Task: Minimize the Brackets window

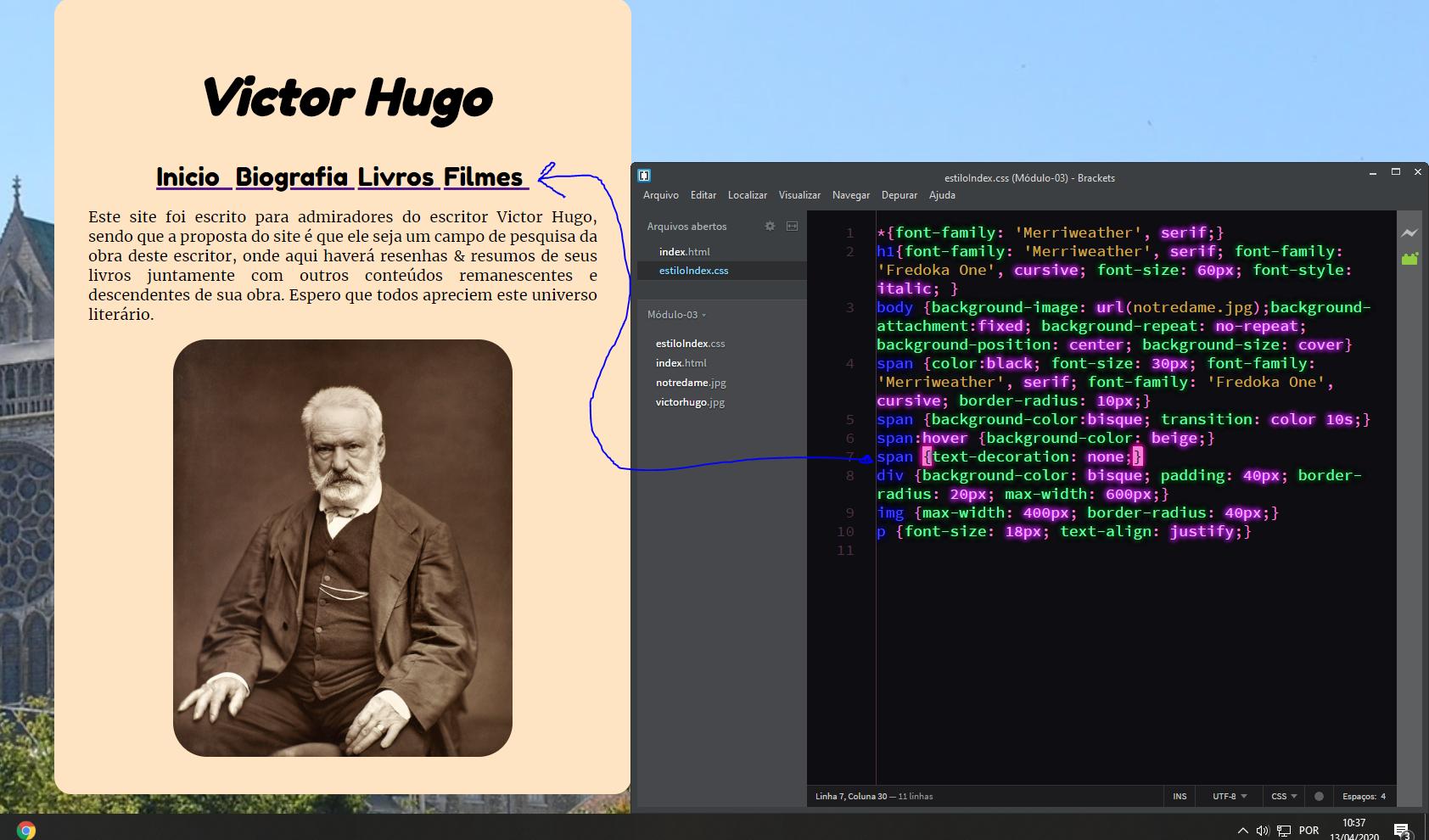Action: coord(1373,172)
